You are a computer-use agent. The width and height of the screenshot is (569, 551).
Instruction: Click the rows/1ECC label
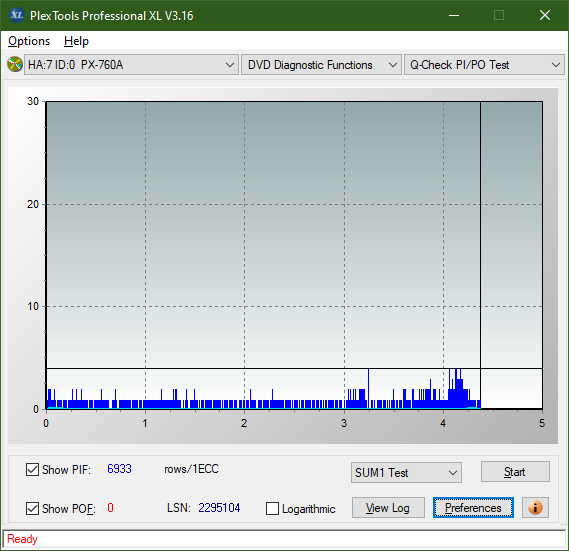pos(192,469)
